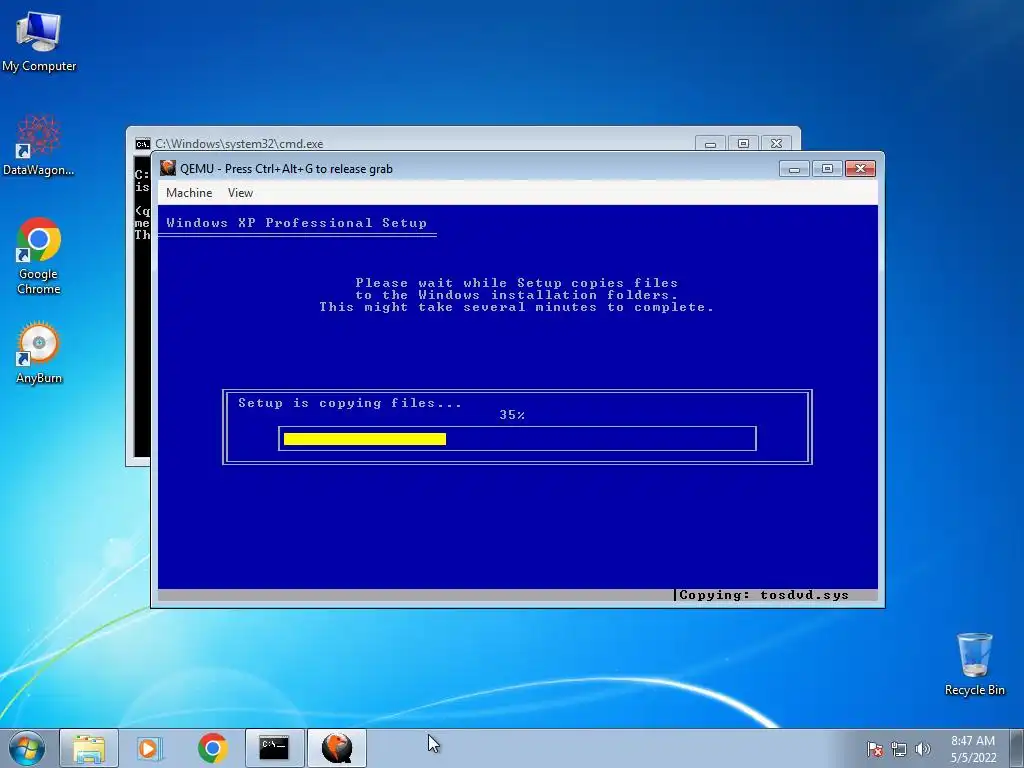
Task: Select the AnyBurn desktop shortcut
Action: [x=39, y=353]
